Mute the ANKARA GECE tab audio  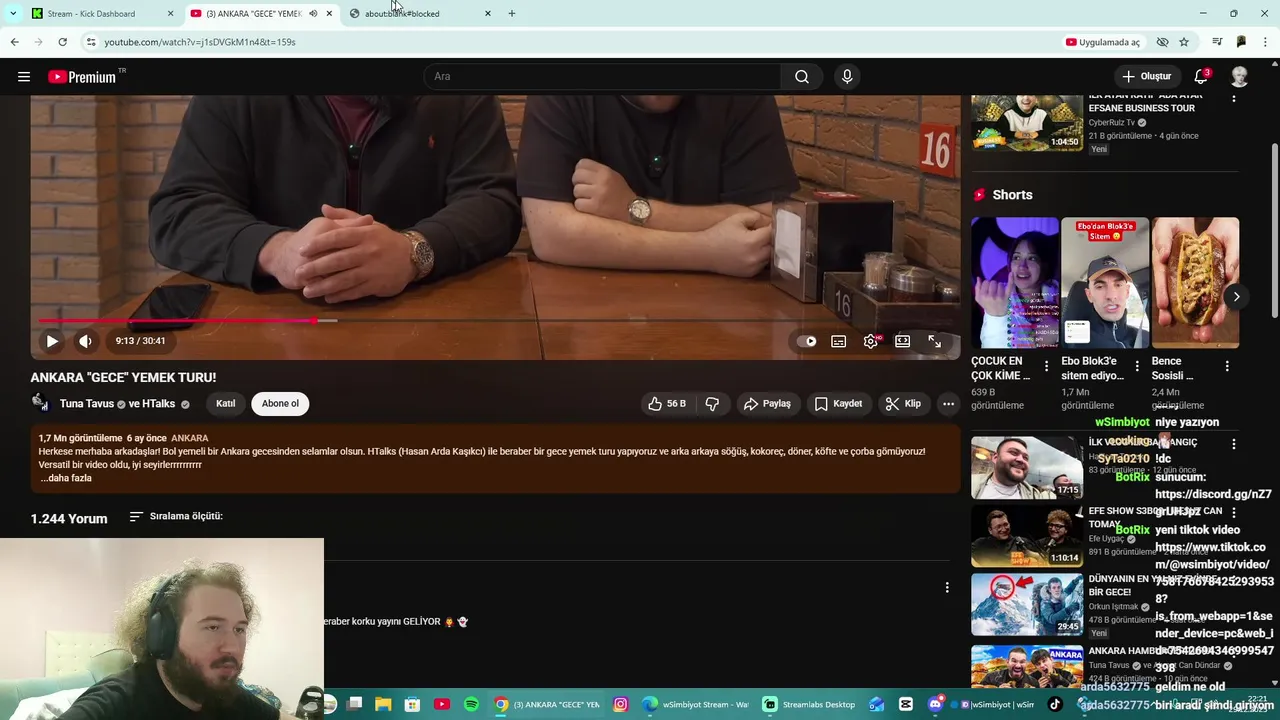(313, 14)
